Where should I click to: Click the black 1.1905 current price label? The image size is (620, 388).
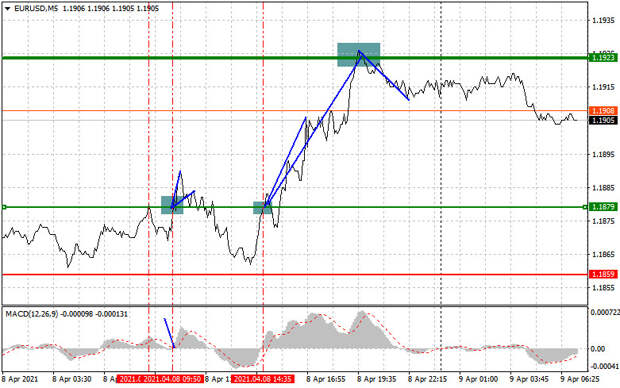point(603,120)
